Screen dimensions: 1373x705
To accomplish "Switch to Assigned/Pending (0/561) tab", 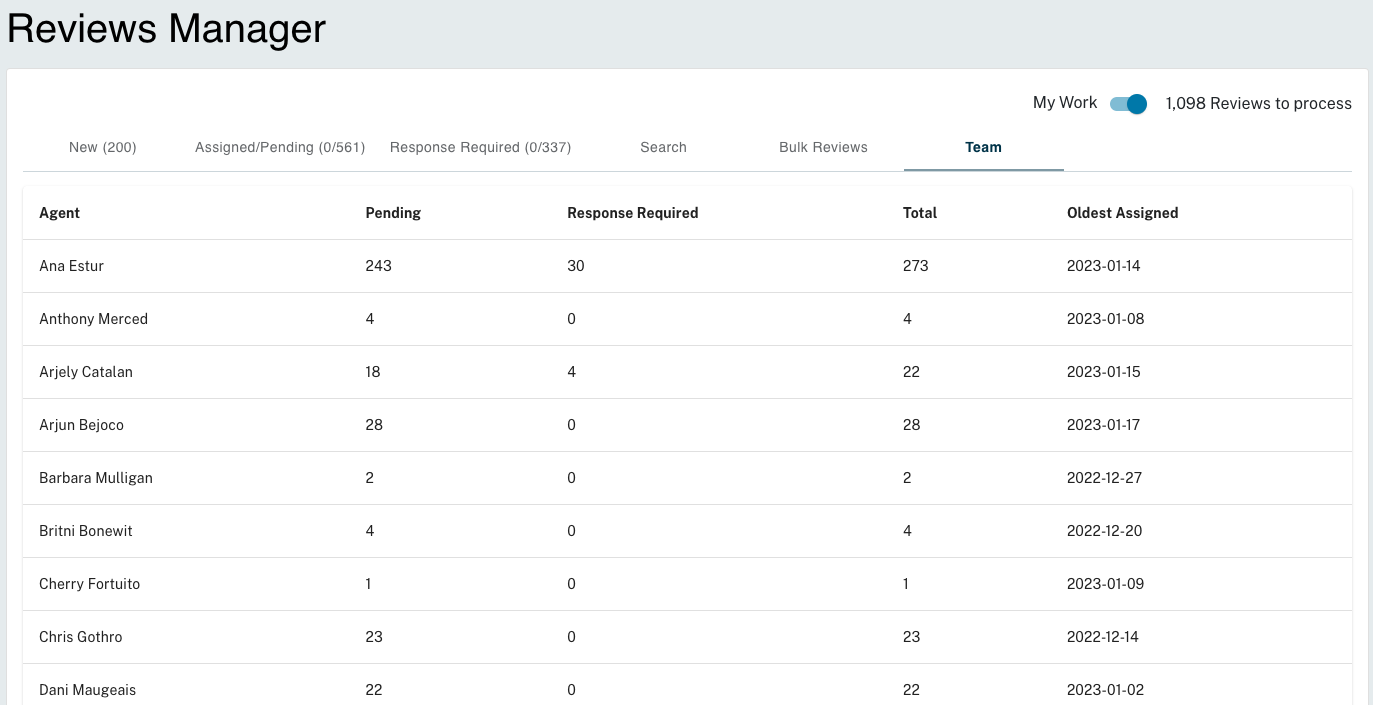I will (x=280, y=147).
